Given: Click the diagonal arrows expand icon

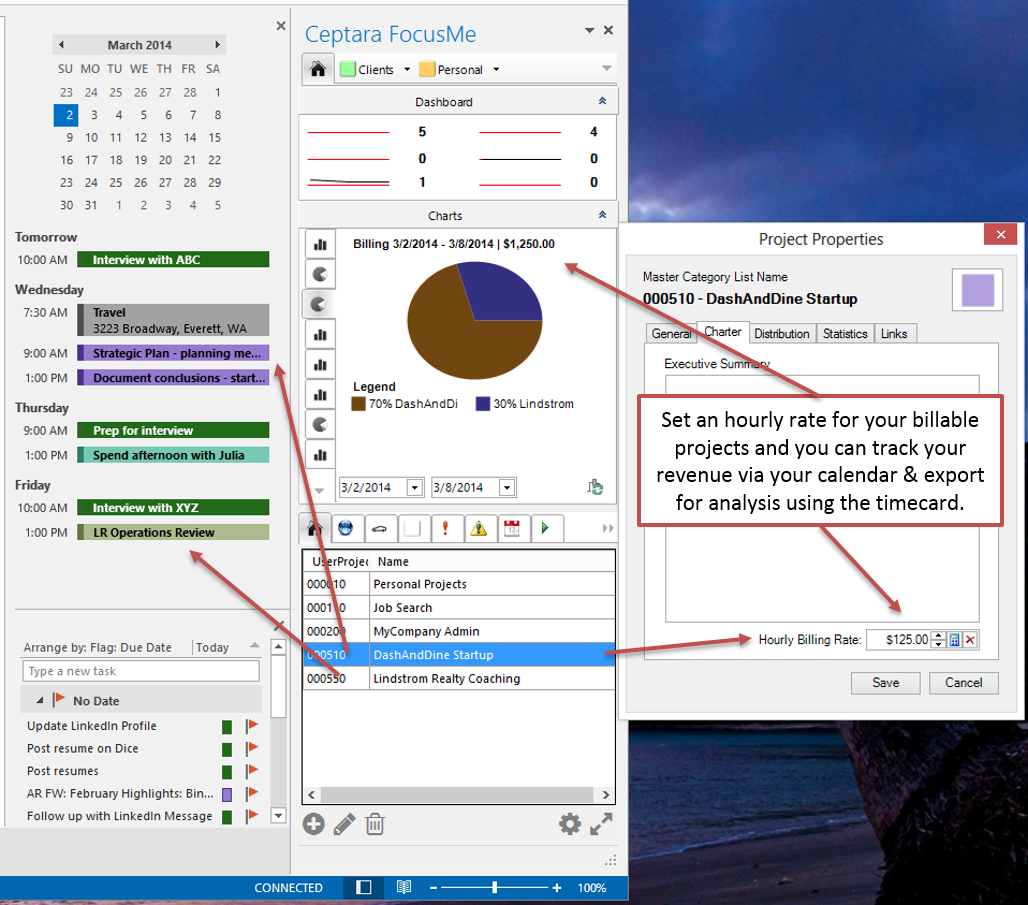Looking at the screenshot, I should [x=601, y=824].
